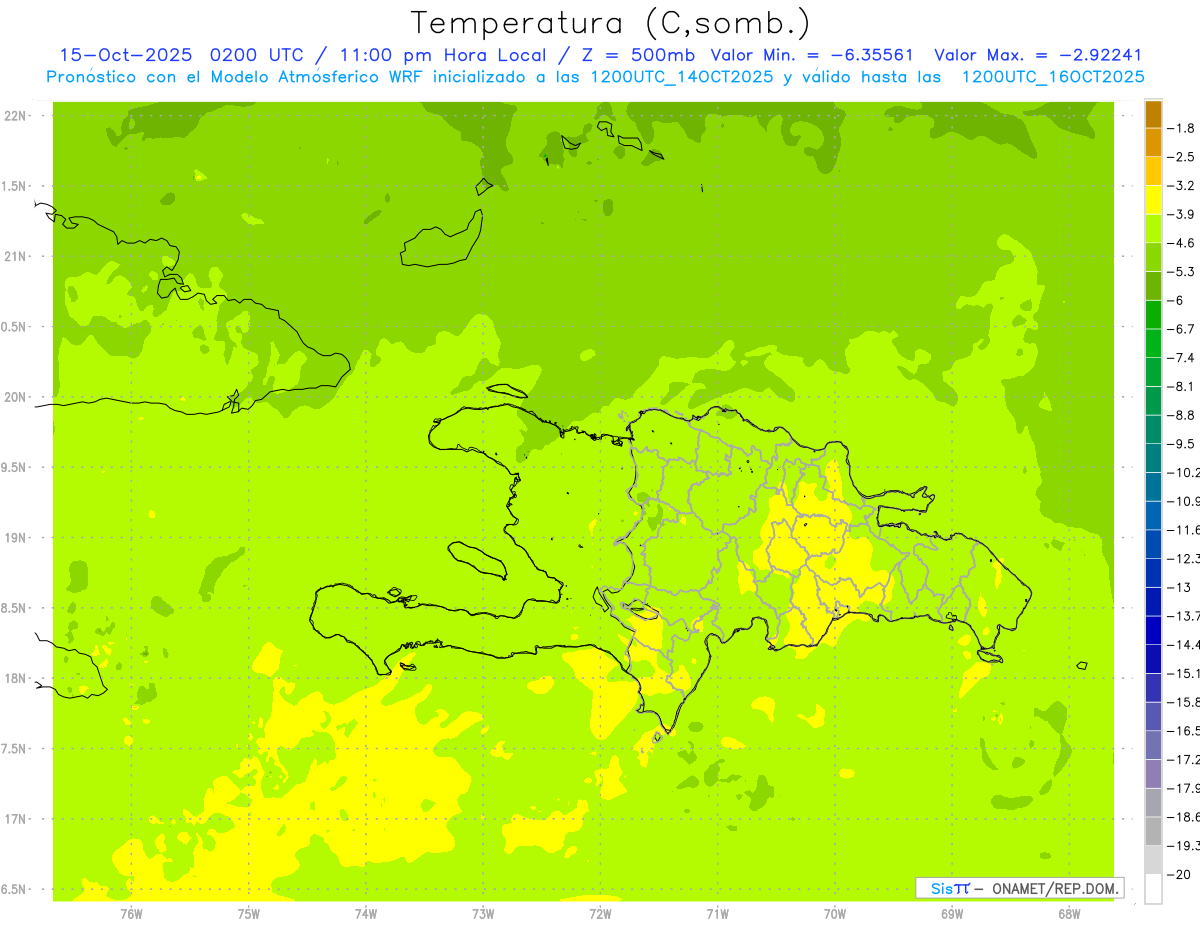Select the lime swatch between -3.9 and -4.6
Image resolution: width=1200 pixels, height=927 pixels.
1153,229
